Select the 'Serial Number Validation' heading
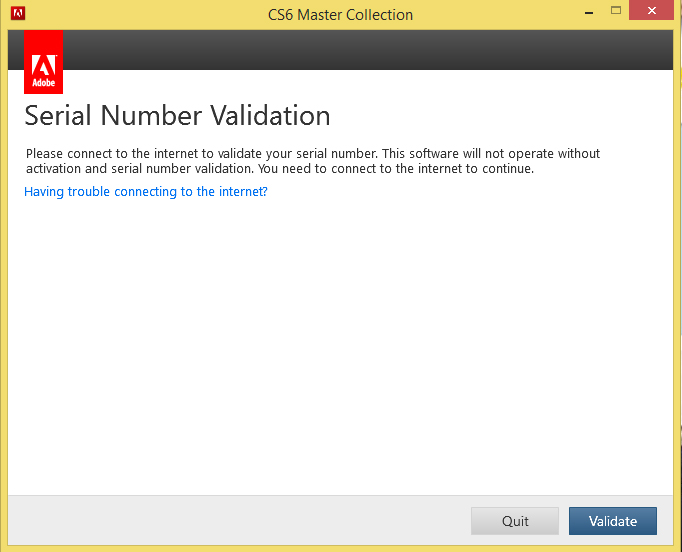The height and width of the screenshot is (552, 682). pyautogui.click(x=177, y=116)
